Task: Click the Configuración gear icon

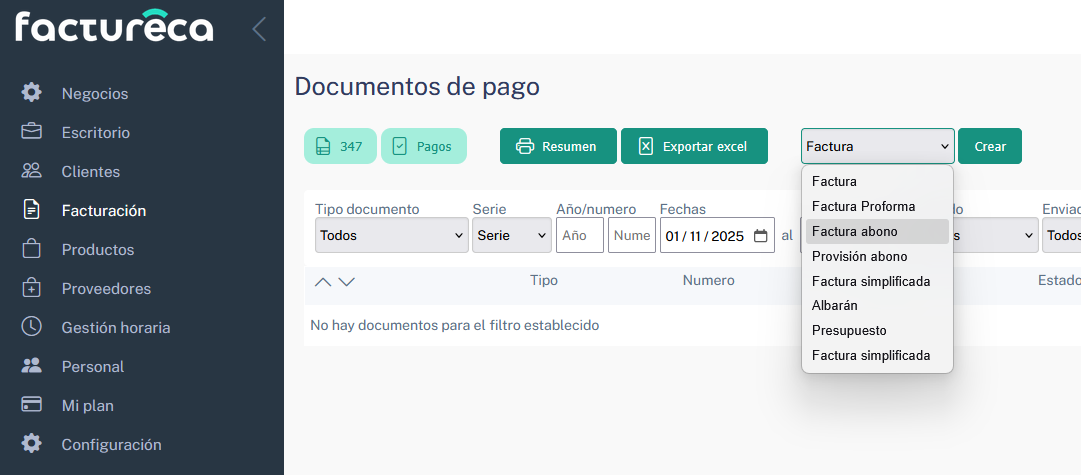Action: click(31, 443)
